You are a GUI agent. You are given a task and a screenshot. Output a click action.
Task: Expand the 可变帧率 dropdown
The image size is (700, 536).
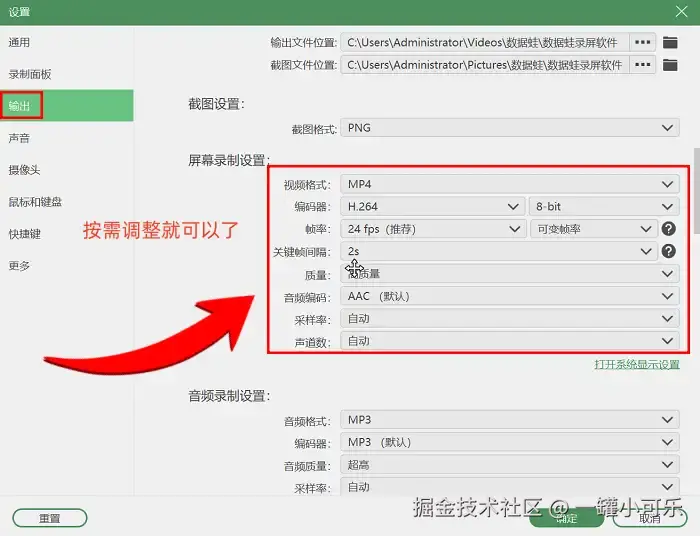pos(594,229)
